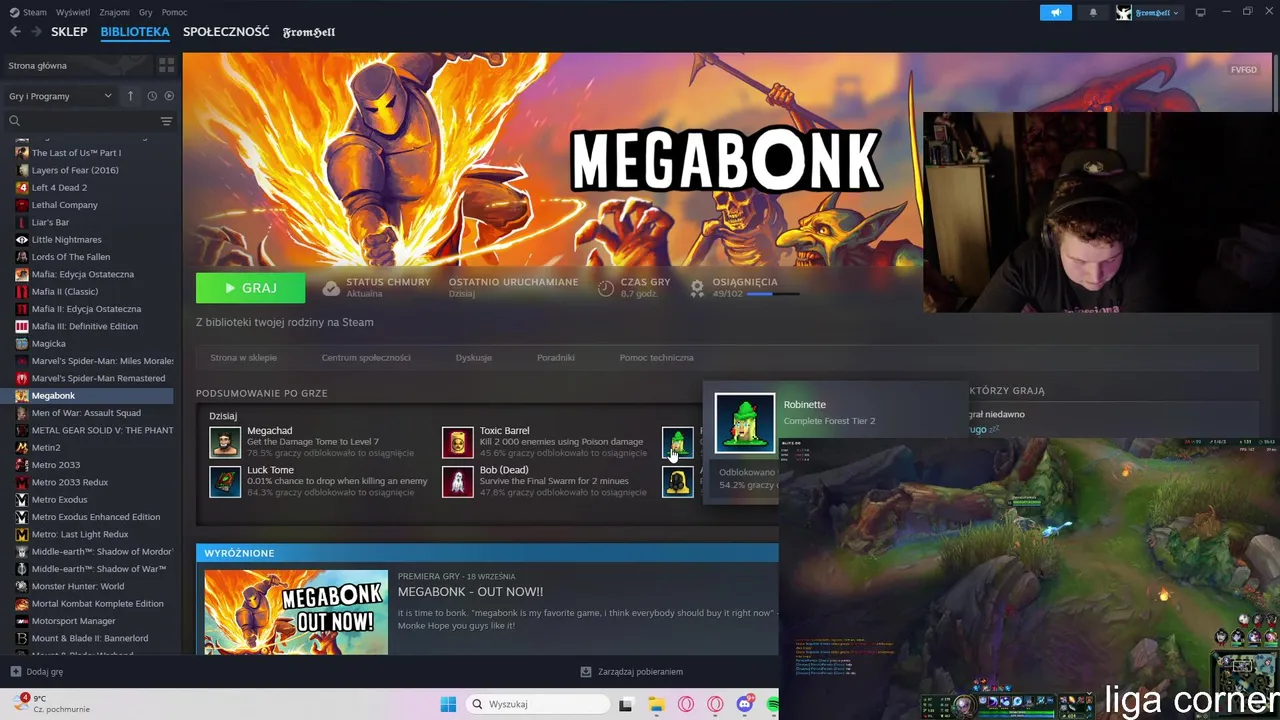The width and height of the screenshot is (1280, 720).
Task: Switch to the SPOŁECZNOŚĆ tab
Action: (x=226, y=32)
